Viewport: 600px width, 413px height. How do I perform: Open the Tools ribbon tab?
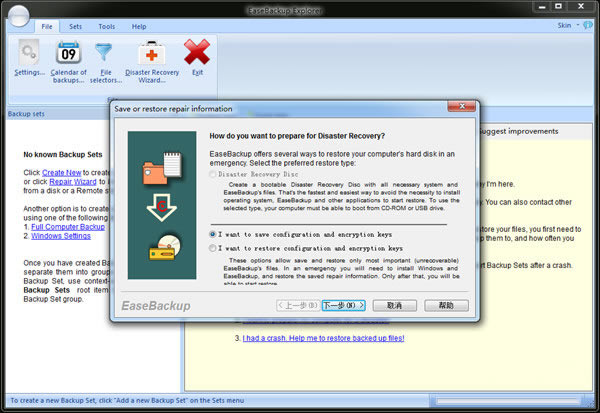click(x=107, y=27)
